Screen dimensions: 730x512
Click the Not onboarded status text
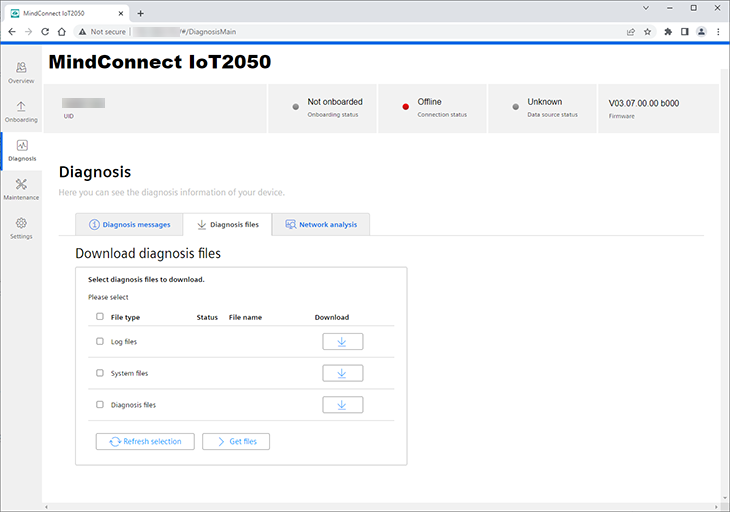point(335,101)
